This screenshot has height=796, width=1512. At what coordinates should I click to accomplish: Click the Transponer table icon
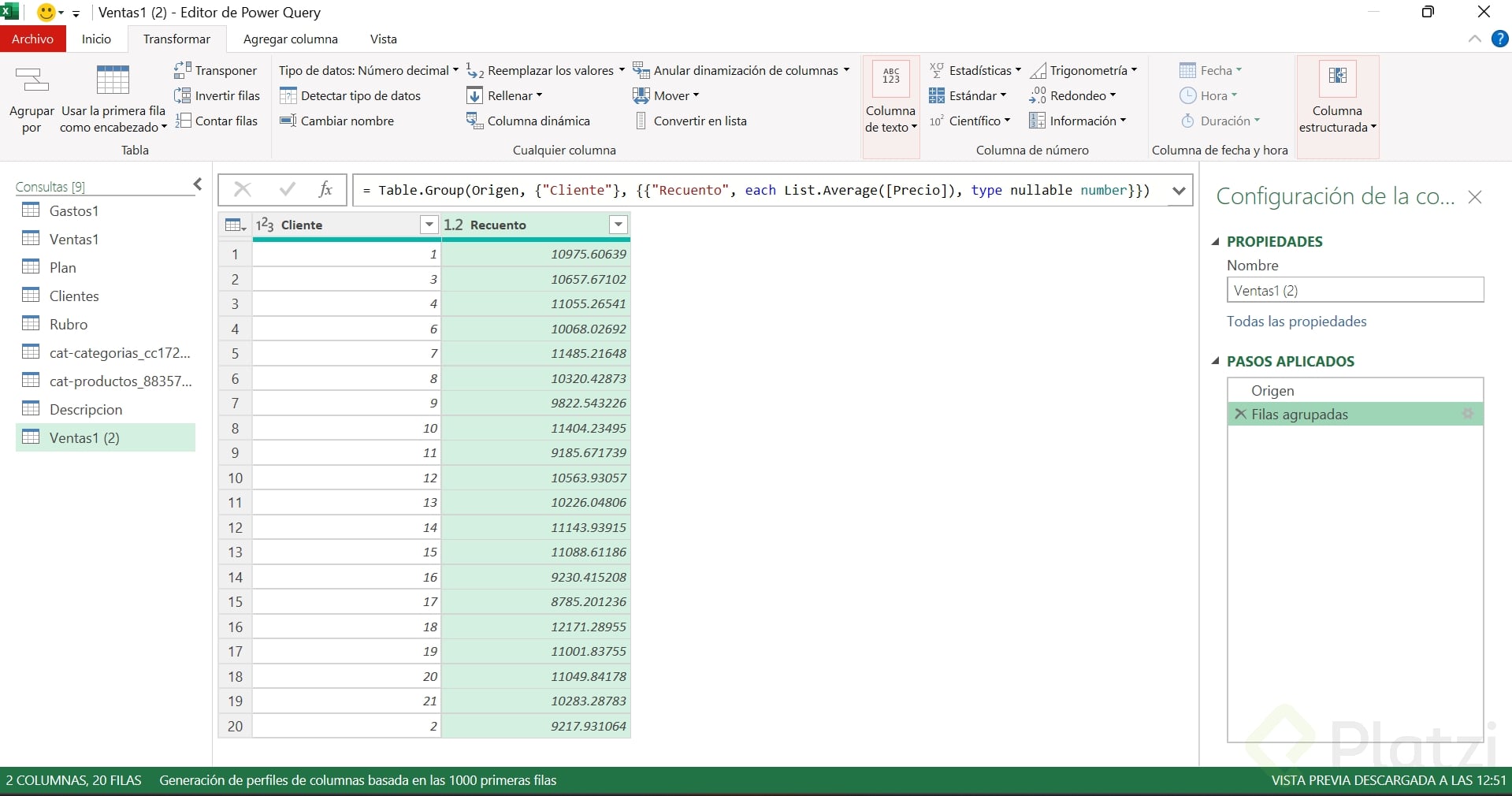click(183, 70)
